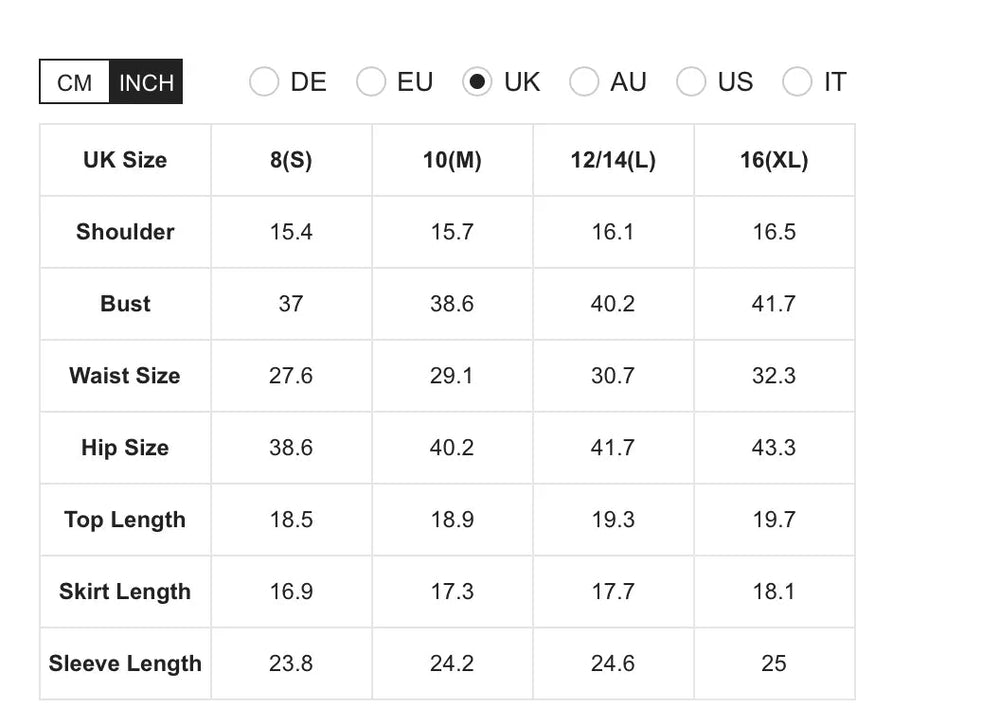The height and width of the screenshot is (725, 1000).
Task: Select the 16(XL) size column header
Action: click(x=774, y=160)
